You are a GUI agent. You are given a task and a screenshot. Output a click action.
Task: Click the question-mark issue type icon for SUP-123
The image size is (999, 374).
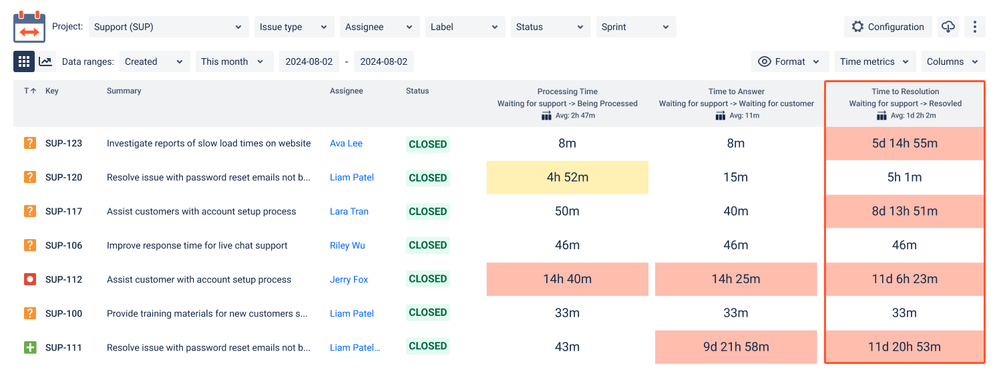pyautogui.click(x=29, y=143)
